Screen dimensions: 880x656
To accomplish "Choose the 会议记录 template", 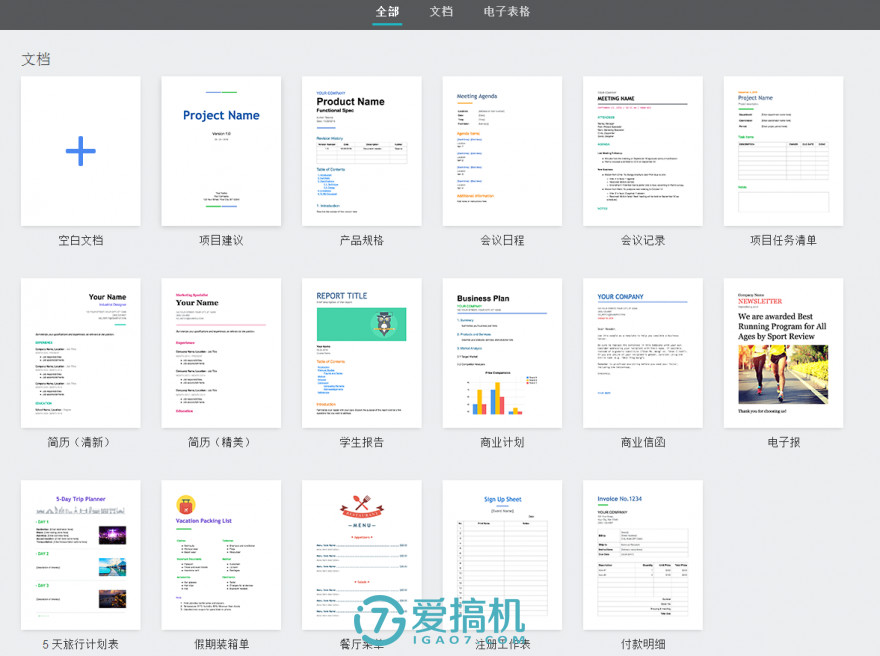I will point(642,151).
